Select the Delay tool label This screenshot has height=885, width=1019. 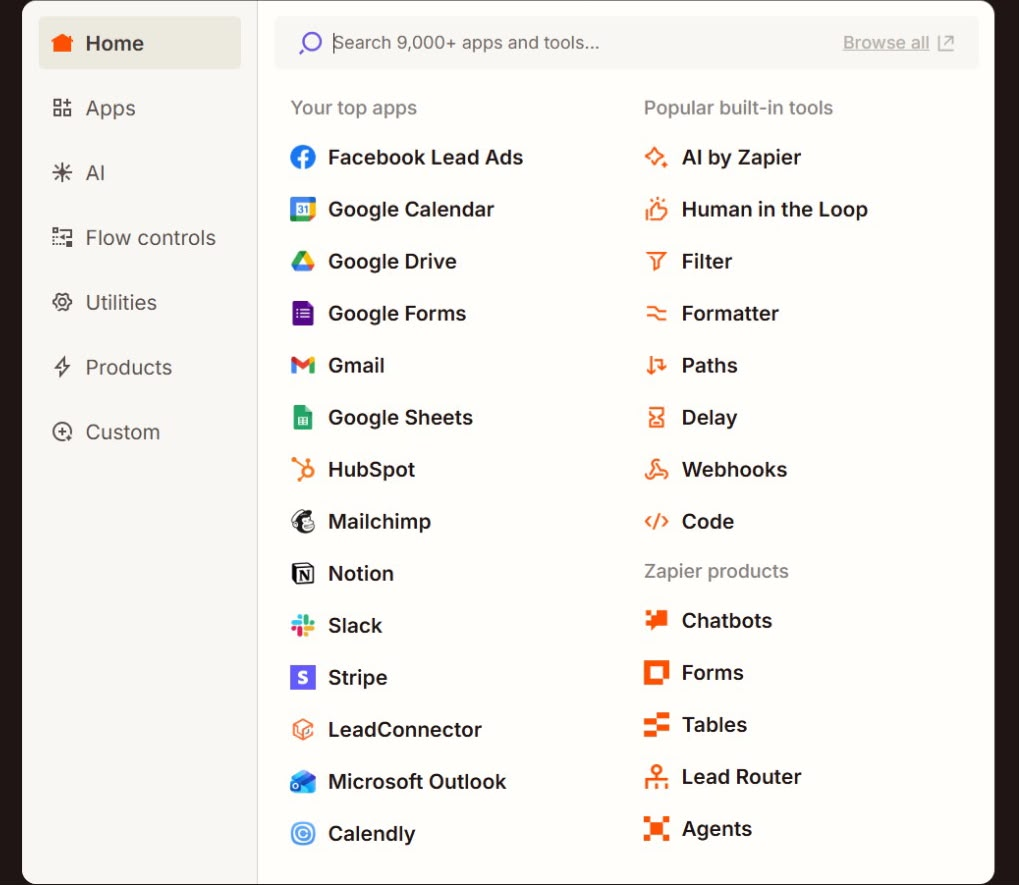tap(709, 417)
